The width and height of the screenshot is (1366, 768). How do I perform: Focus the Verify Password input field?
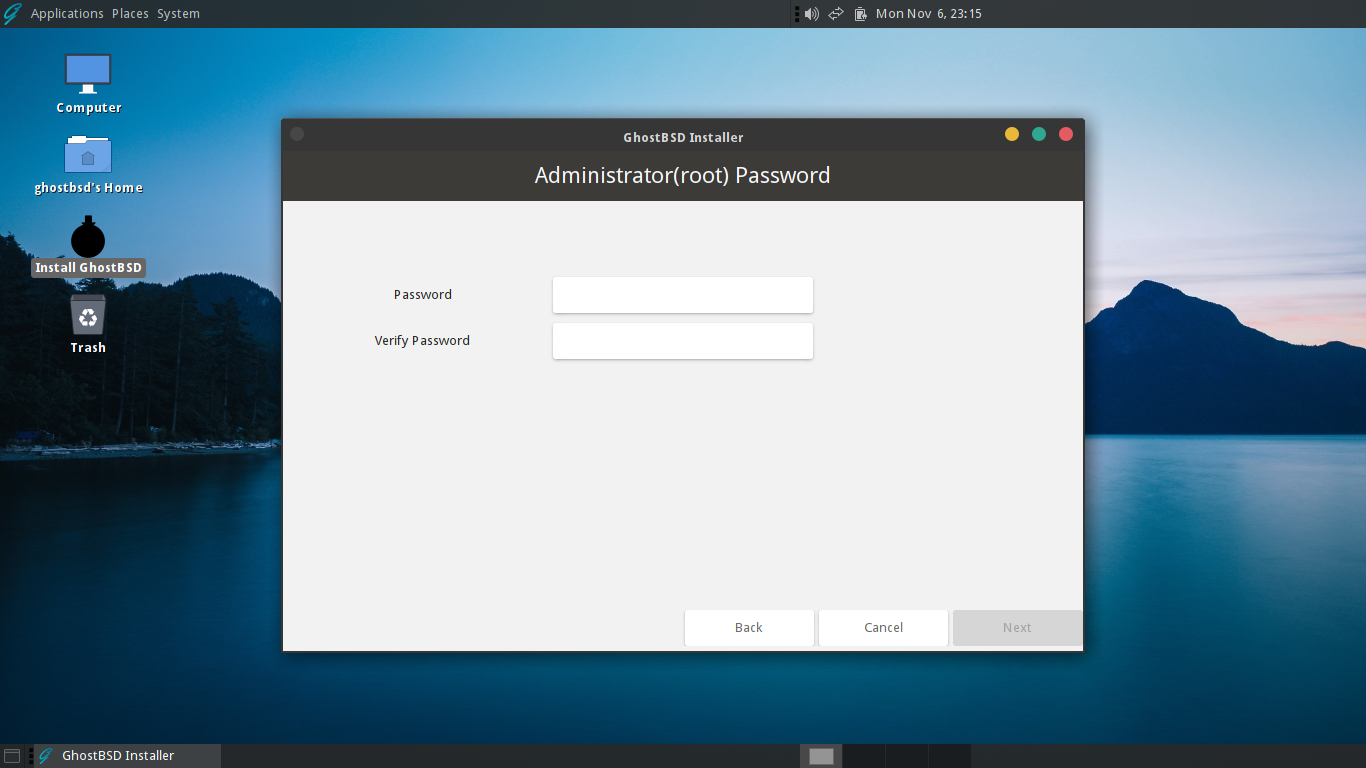(x=683, y=341)
